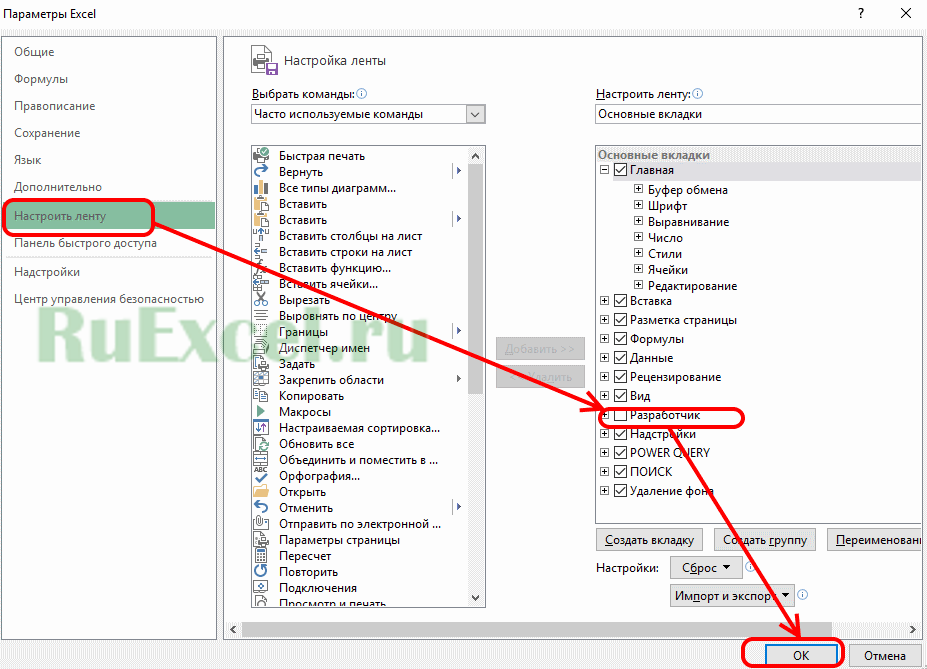
Task: Click the dialog help question mark
Action: pyautogui.click(x=861, y=13)
